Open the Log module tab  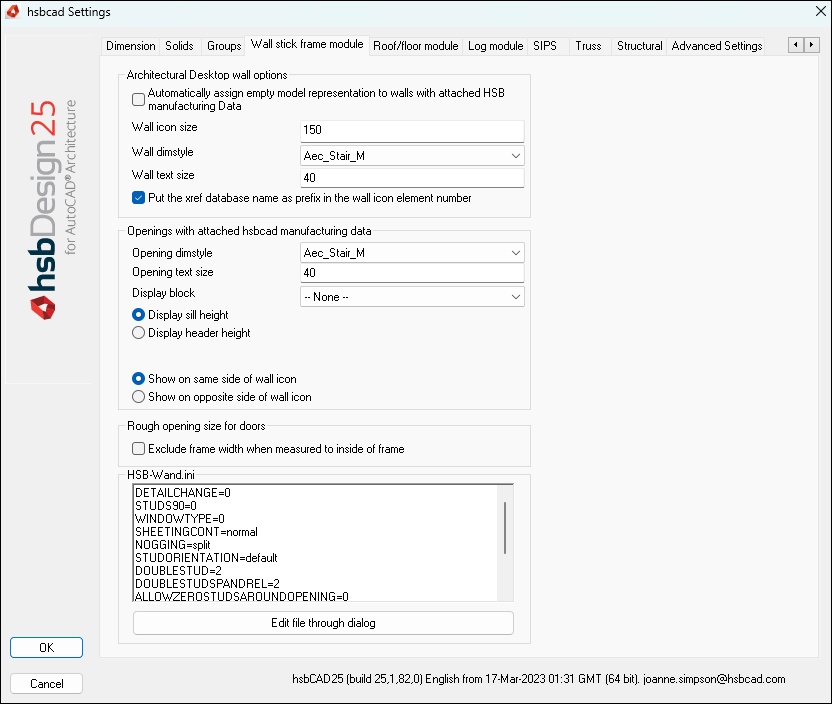pyautogui.click(x=496, y=46)
